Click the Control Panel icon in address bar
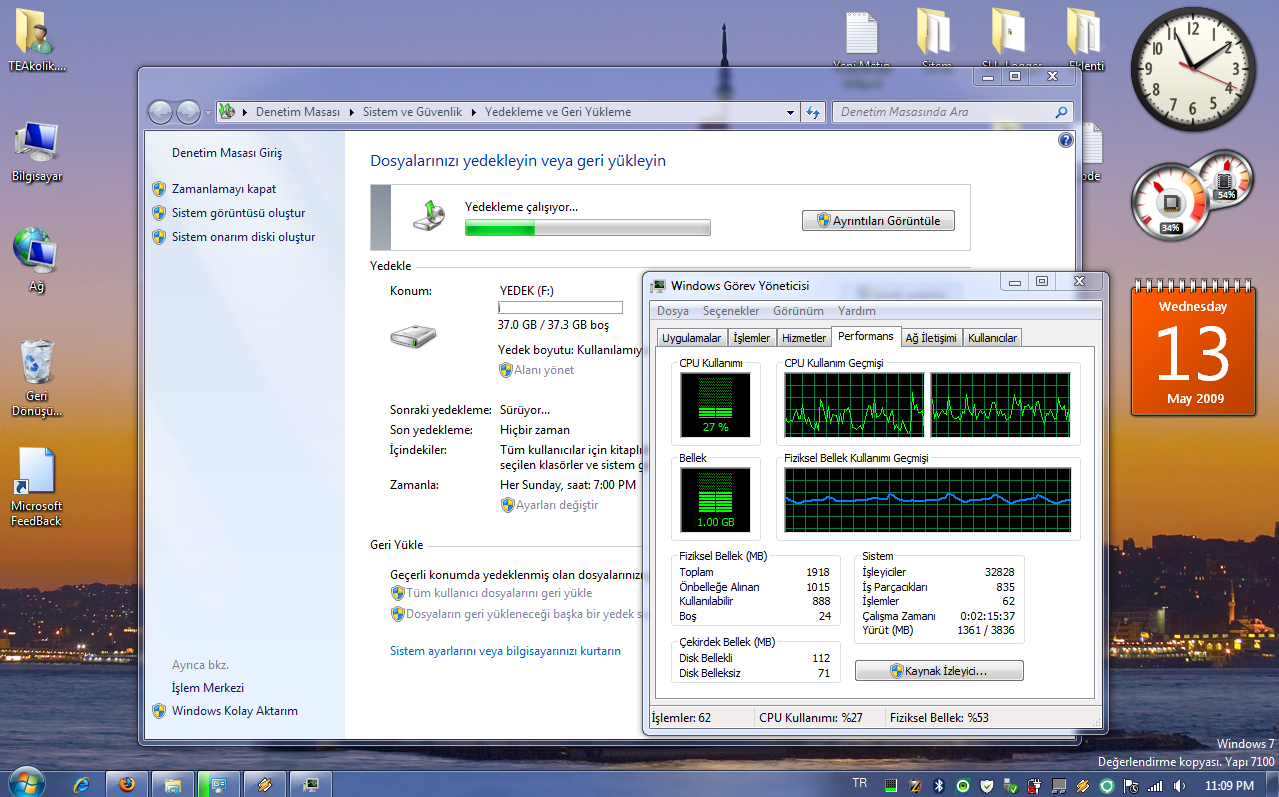1279x797 pixels. point(227,112)
